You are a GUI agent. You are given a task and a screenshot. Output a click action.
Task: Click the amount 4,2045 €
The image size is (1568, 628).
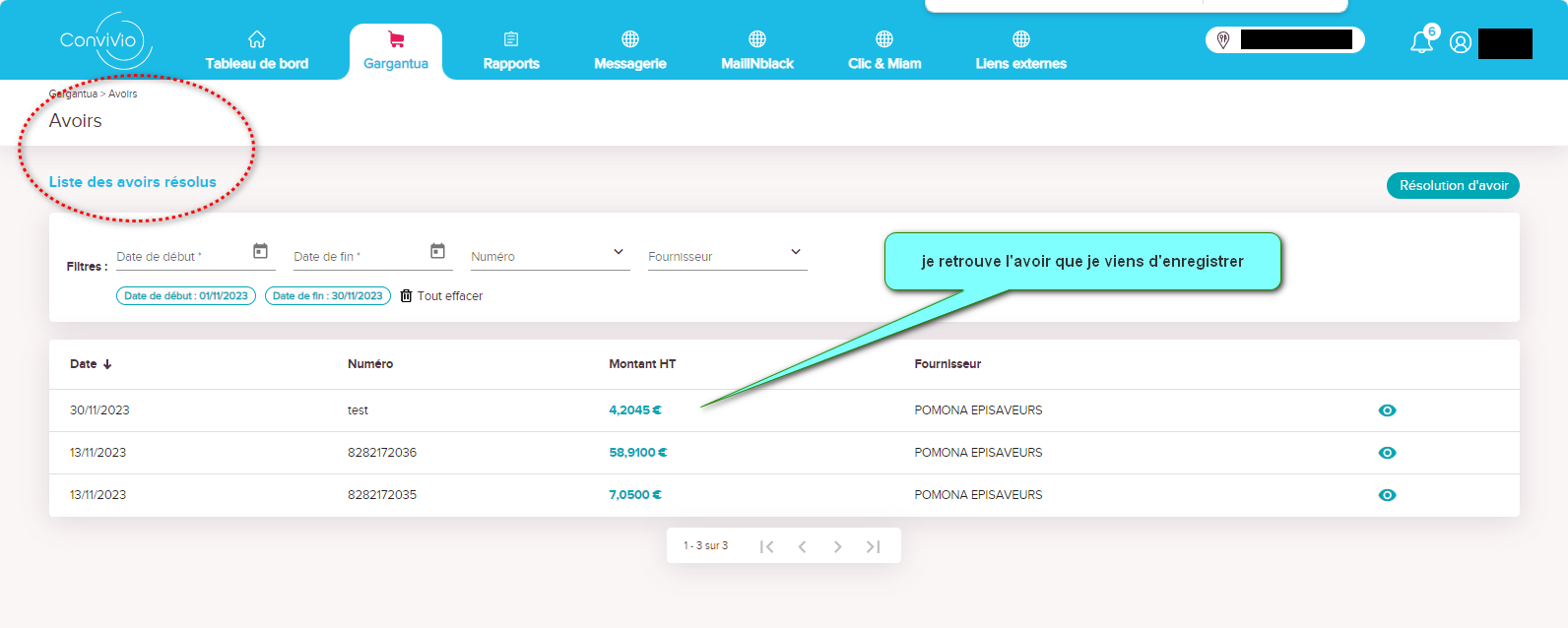click(635, 410)
